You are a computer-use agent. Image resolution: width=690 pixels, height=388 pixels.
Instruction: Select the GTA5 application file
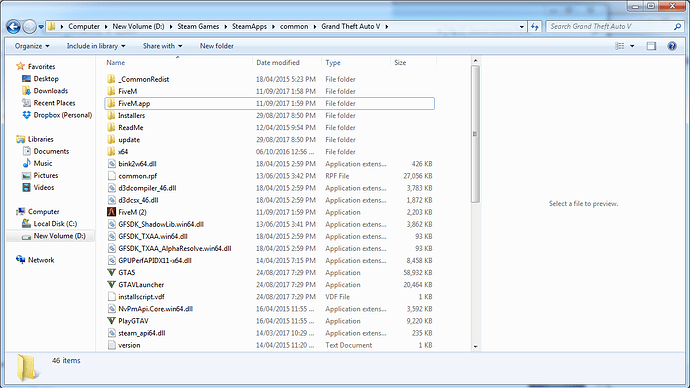click(x=127, y=273)
